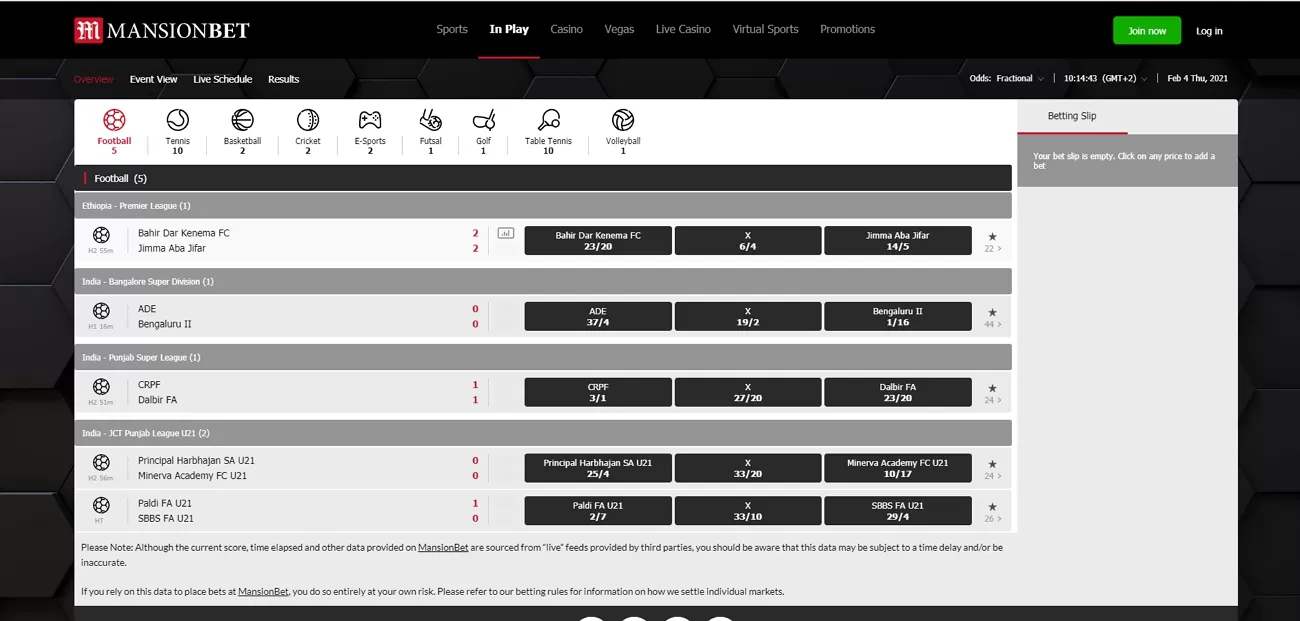1300x621 pixels.
Task: Click football icon beside Bahir Dar Kenema FC
Action: pyautogui.click(x=101, y=235)
